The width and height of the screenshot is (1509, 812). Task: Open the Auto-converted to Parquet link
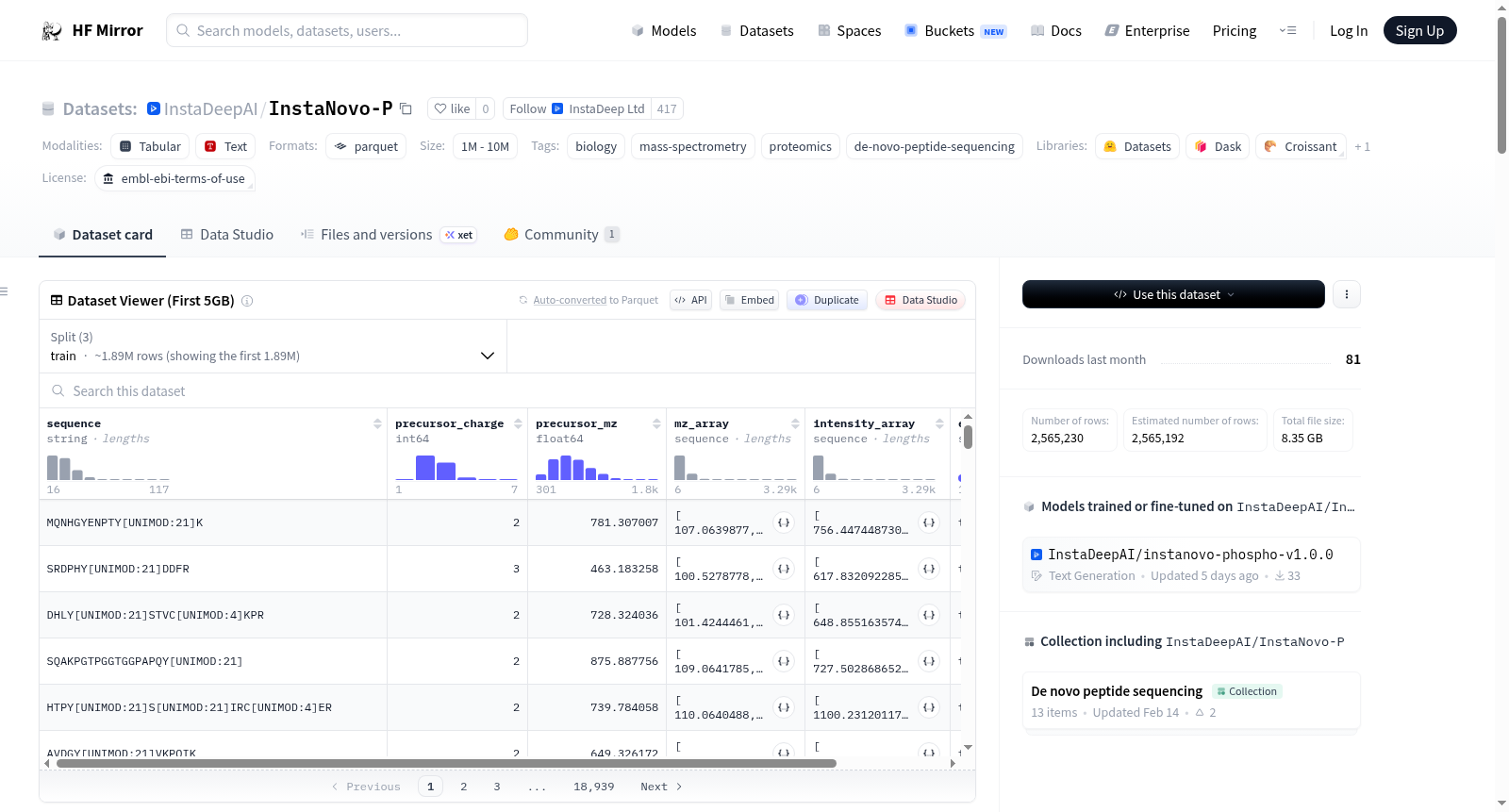click(570, 300)
